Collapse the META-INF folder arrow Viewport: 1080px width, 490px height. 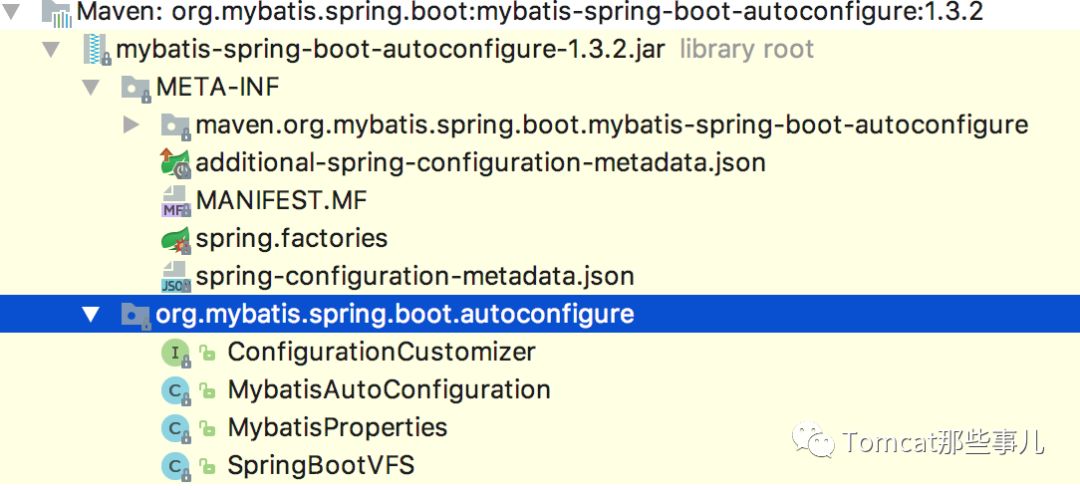(x=90, y=88)
